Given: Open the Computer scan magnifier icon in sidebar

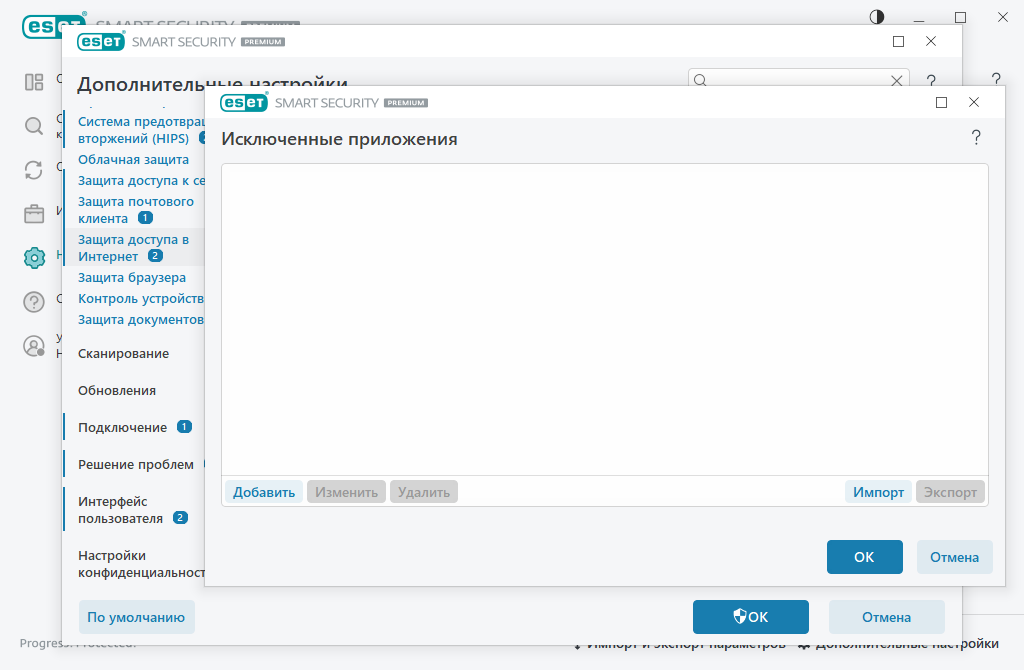Looking at the screenshot, I should click(x=34, y=126).
